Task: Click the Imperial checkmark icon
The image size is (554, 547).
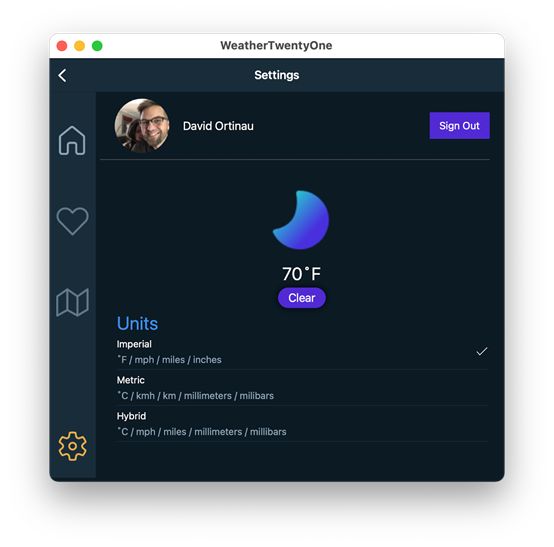Action: coord(482,352)
